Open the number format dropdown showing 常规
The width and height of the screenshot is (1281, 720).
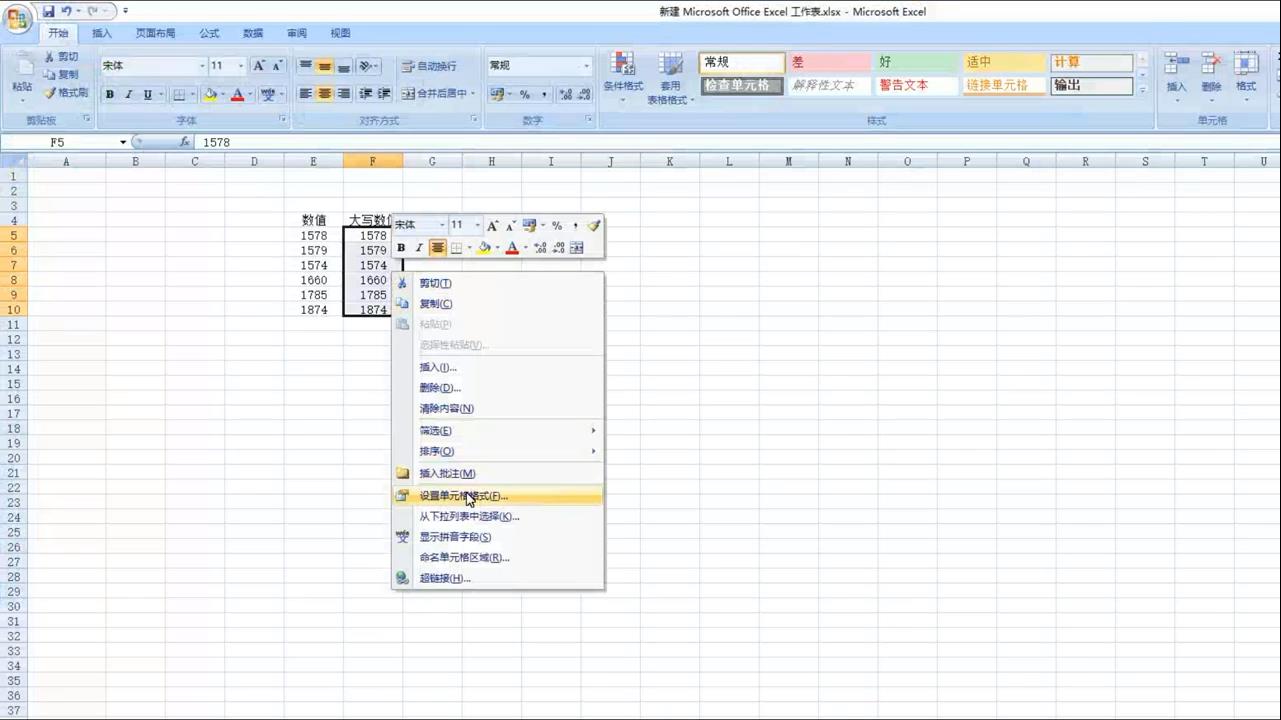coord(585,65)
